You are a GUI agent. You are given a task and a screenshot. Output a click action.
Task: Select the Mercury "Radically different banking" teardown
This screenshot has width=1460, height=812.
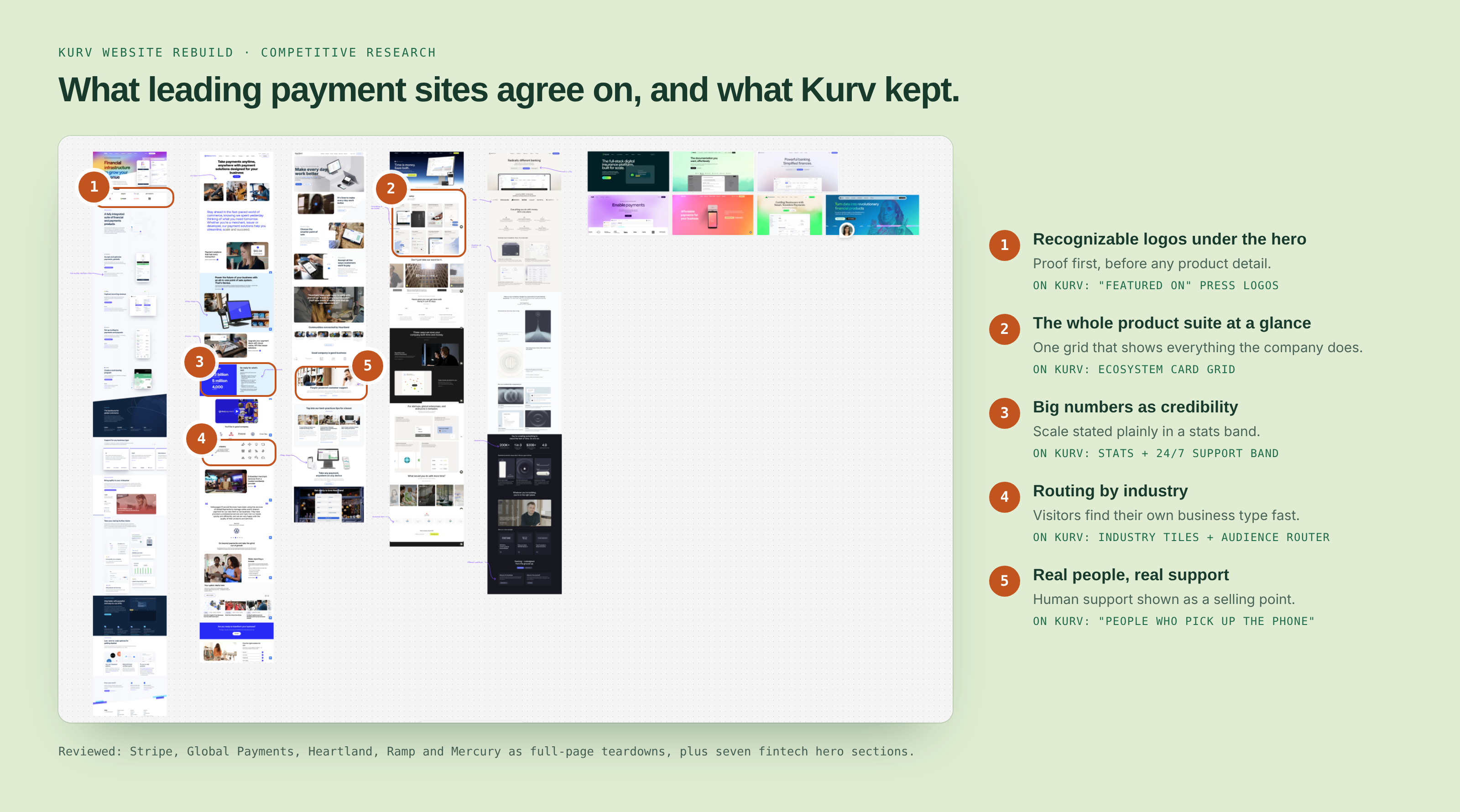pos(524,372)
